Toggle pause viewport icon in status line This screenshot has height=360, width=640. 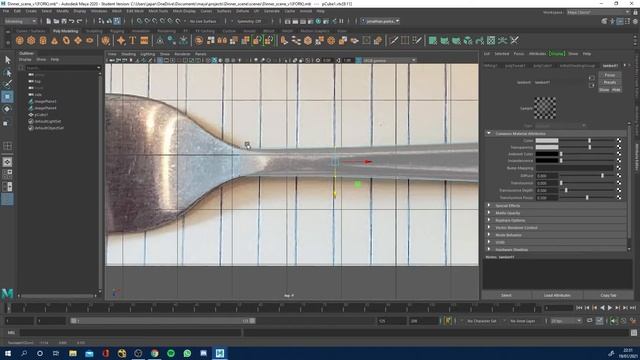click(x=341, y=21)
